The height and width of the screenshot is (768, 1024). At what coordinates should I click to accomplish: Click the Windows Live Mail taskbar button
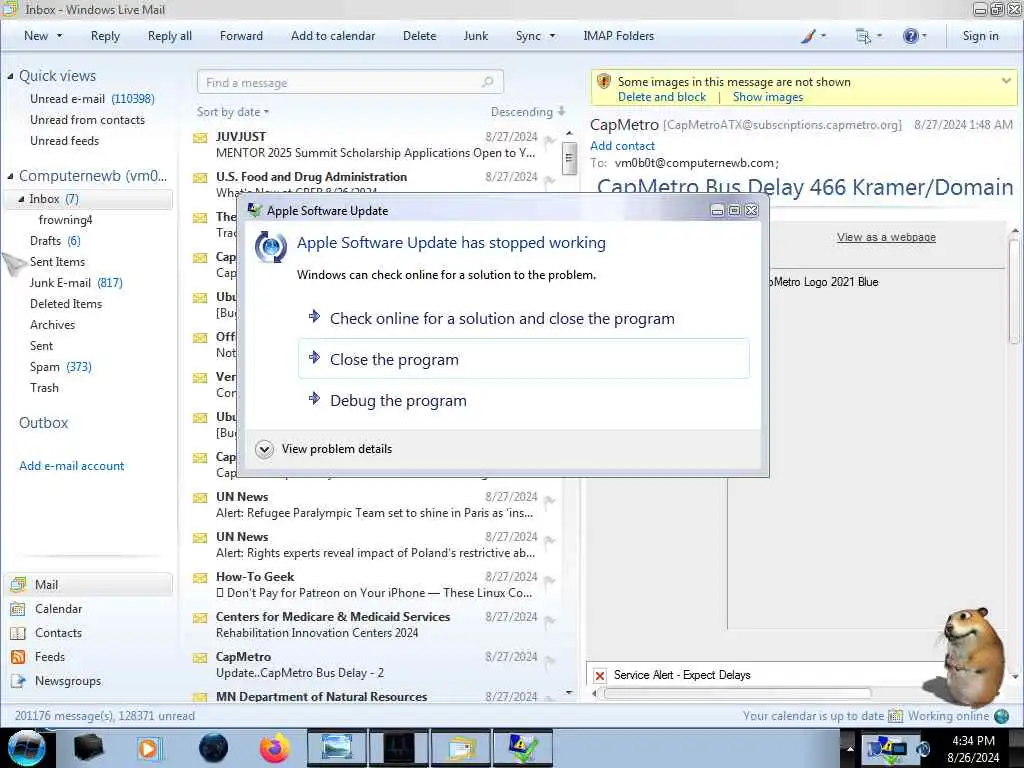[460, 748]
